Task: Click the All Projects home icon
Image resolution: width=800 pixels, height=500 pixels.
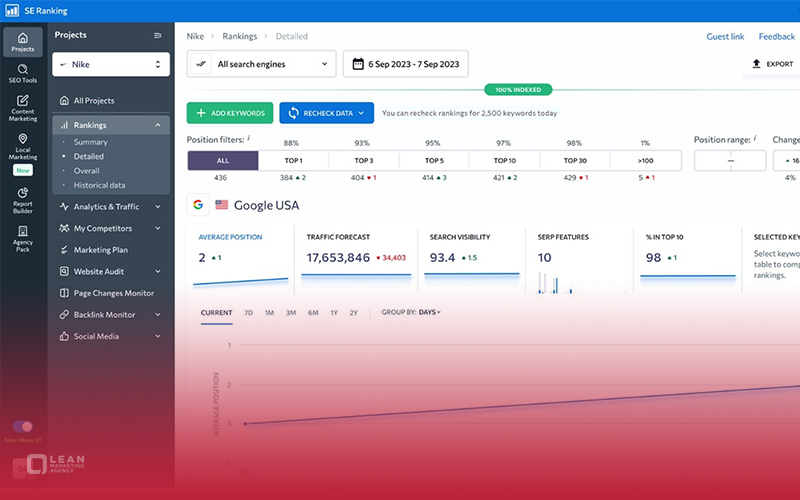Action: tap(64, 101)
